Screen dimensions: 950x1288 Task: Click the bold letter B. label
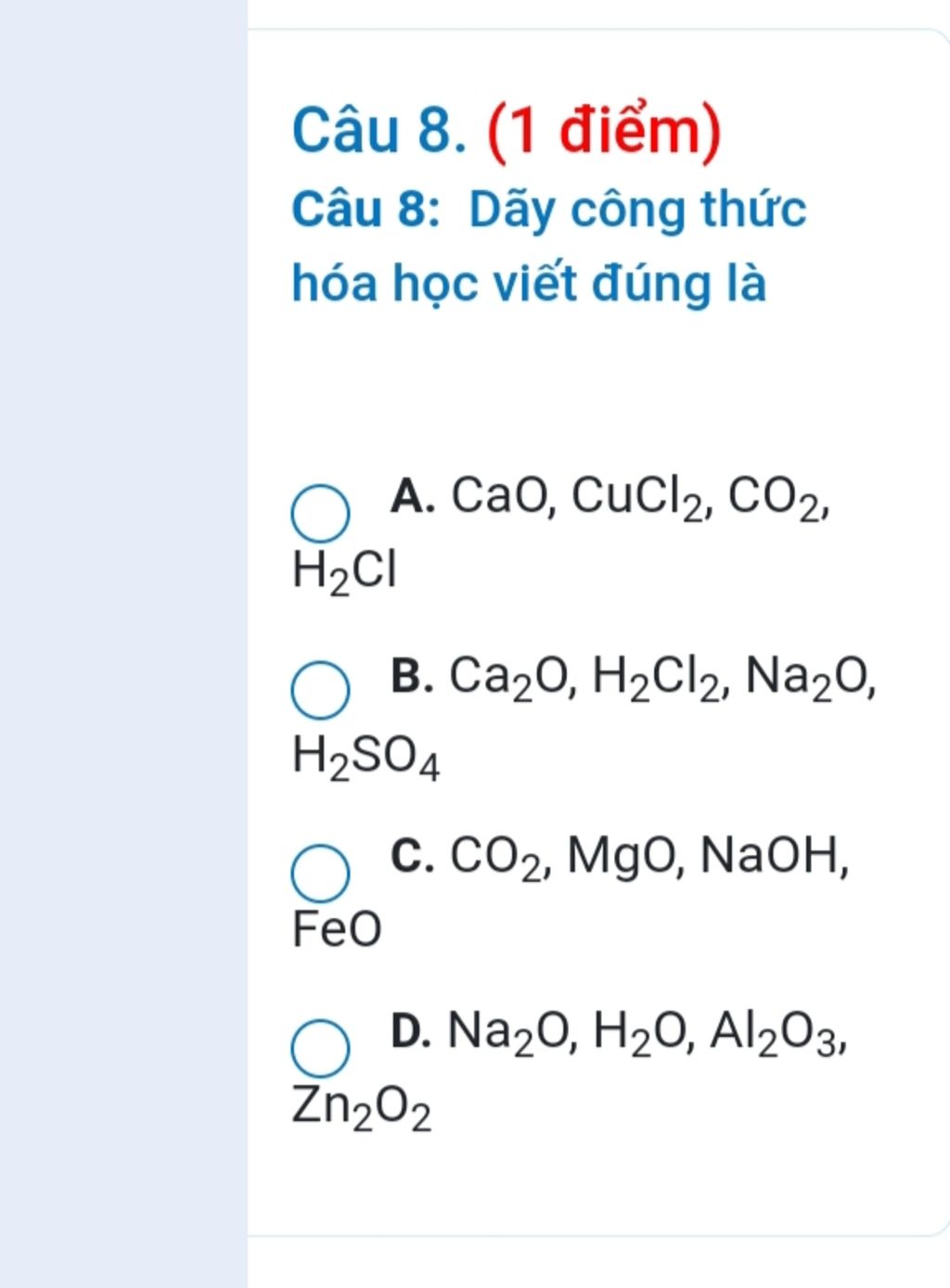point(412,675)
